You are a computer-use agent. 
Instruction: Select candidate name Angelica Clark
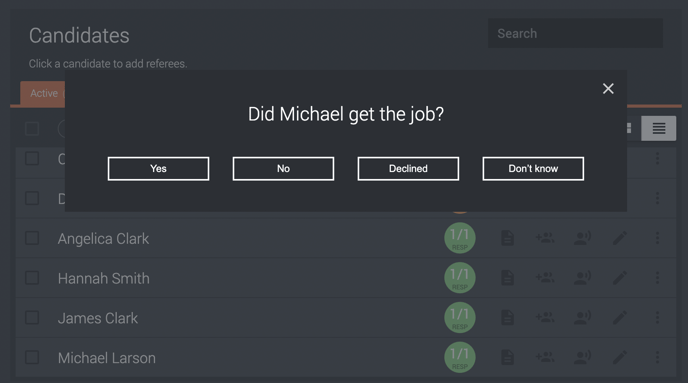pyautogui.click(x=103, y=239)
